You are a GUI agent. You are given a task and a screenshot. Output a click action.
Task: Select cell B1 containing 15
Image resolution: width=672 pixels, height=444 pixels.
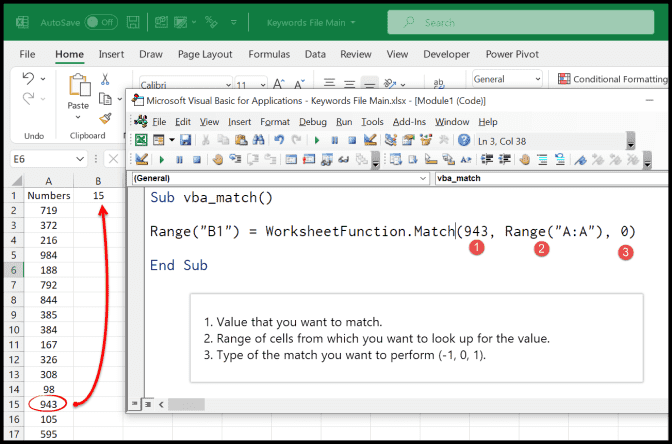[98, 195]
